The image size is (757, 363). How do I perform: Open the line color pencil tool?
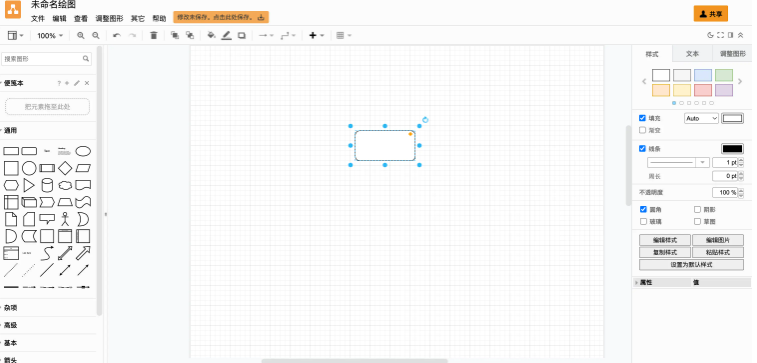click(226, 35)
